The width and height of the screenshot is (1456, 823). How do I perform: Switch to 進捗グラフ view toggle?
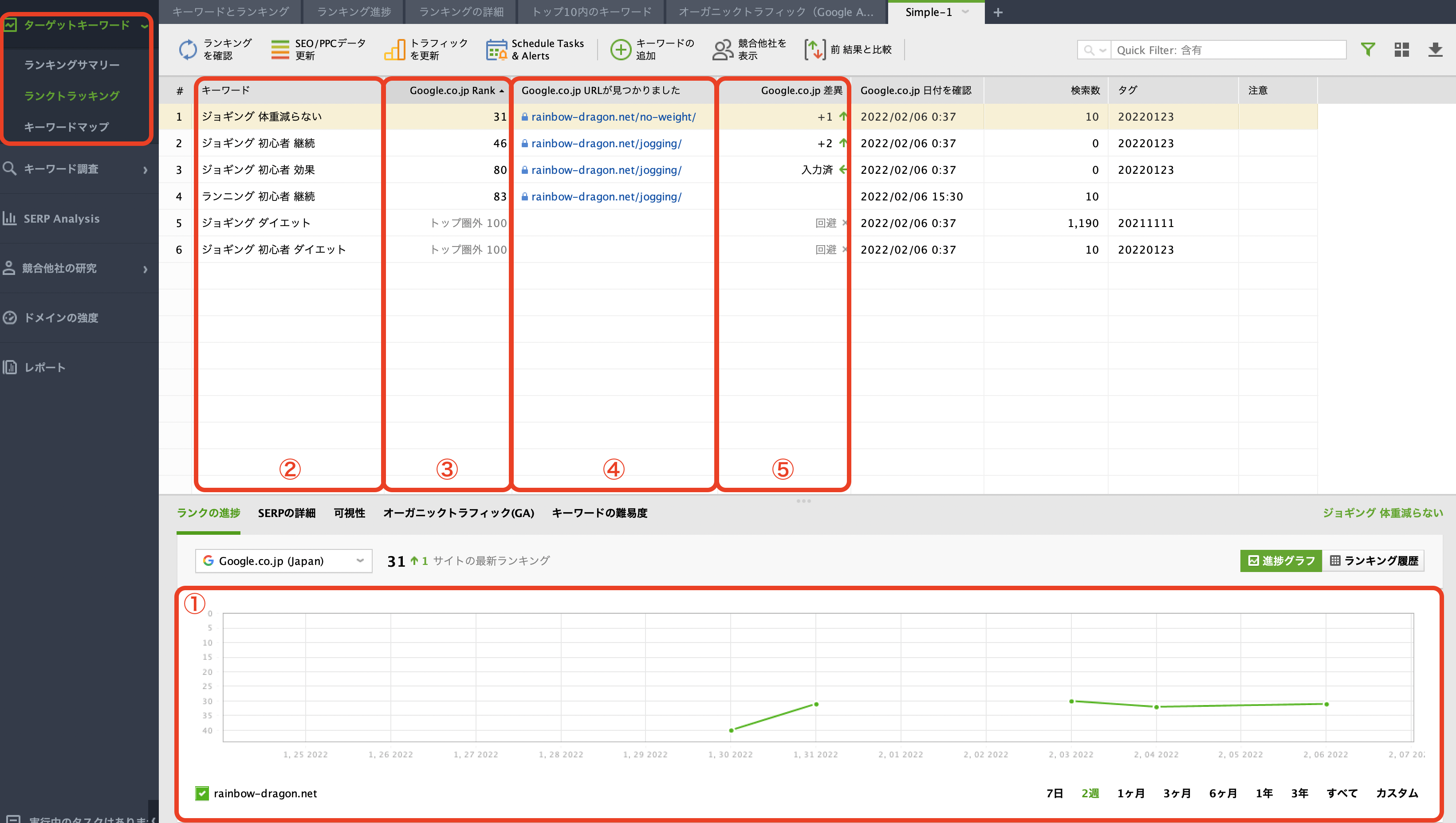(x=1281, y=561)
